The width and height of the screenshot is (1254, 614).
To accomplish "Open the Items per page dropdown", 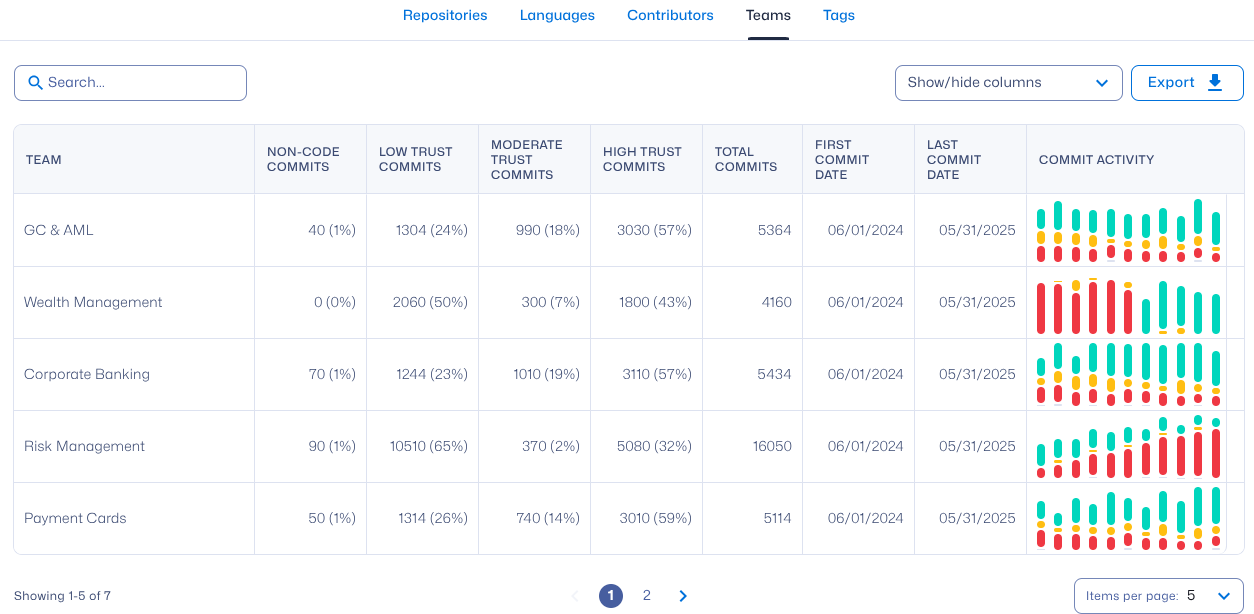I will tap(1158, 596).
